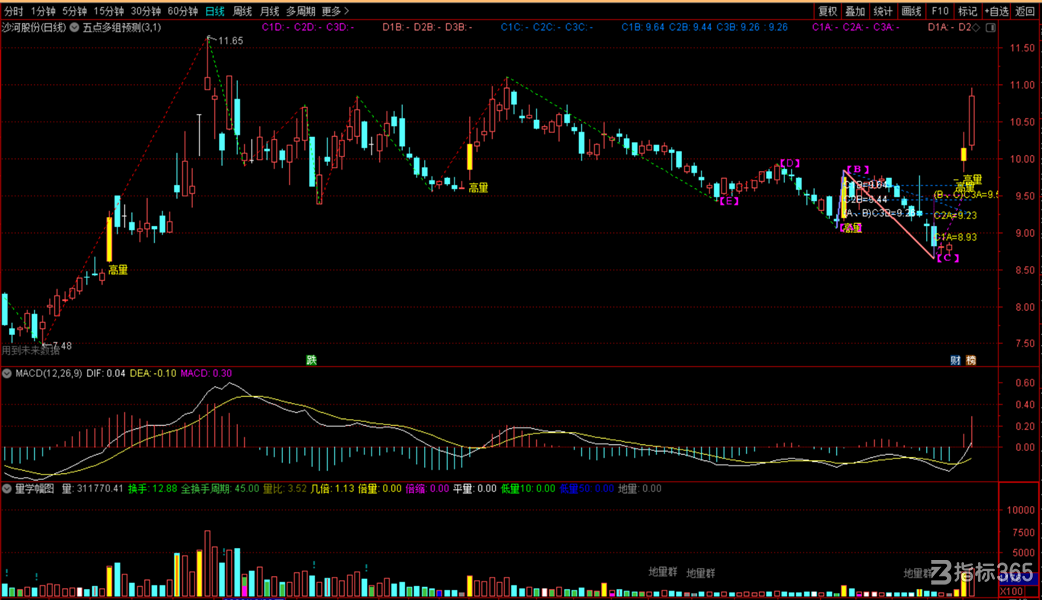Switch to the 分时 chart tab
The height and width of the screenshot is (600, 1042).
click(13, 11)
